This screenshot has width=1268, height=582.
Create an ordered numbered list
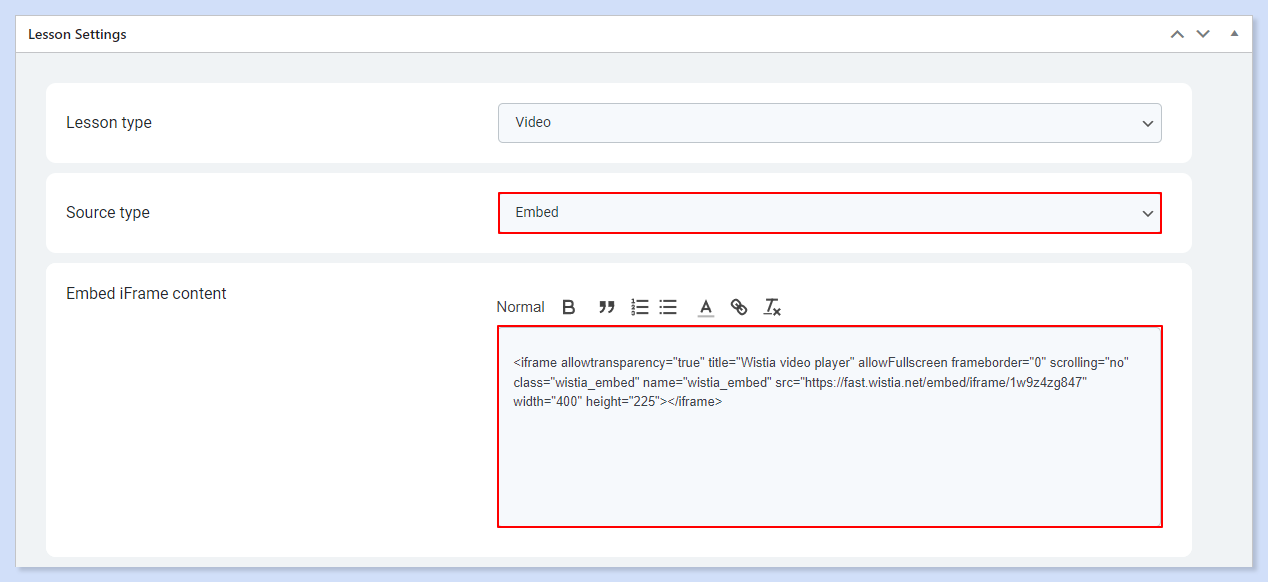click(x=640, y=307)
